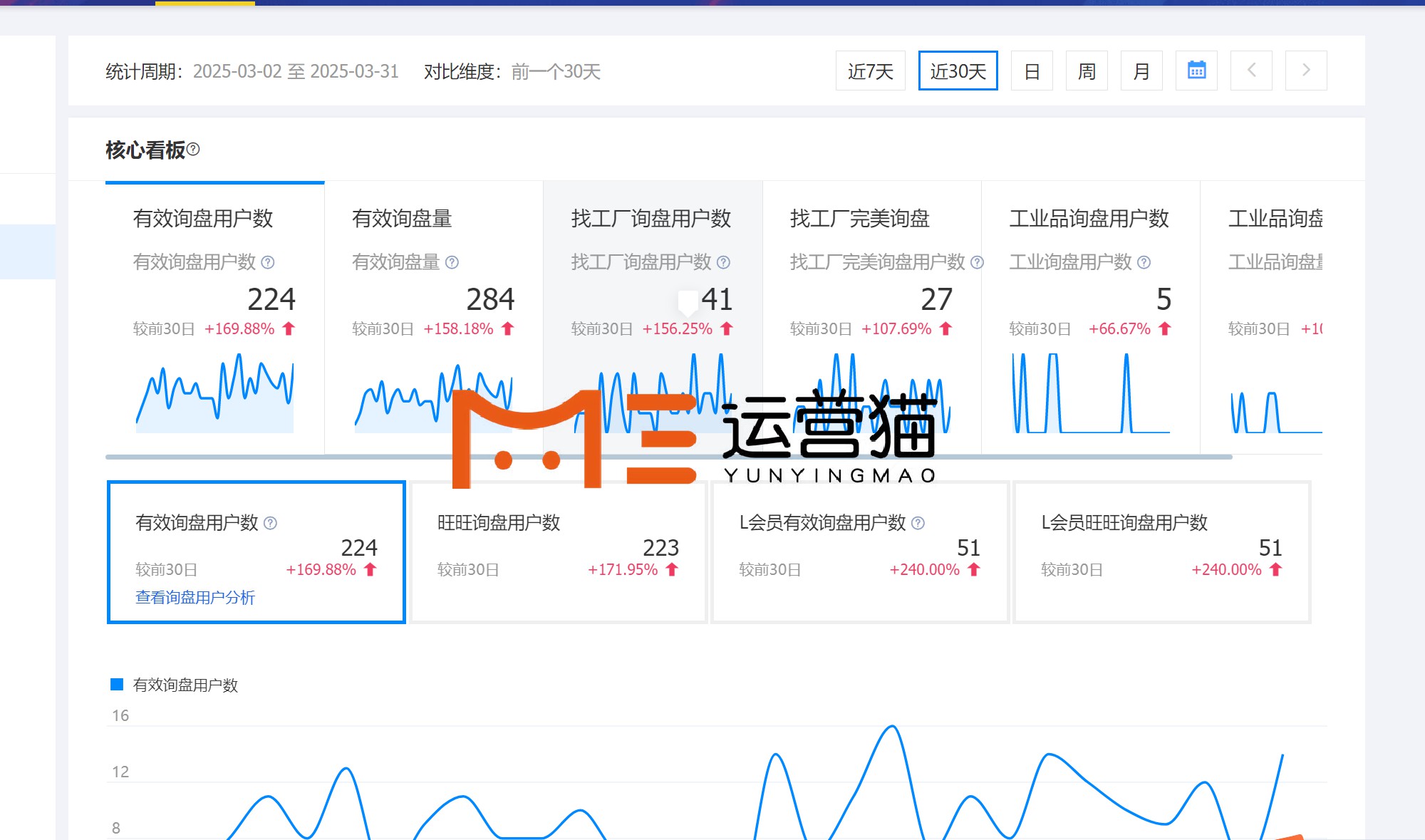1425x840 pixels.
Task: Select the 近30天 period option
Action: point(958,71)
